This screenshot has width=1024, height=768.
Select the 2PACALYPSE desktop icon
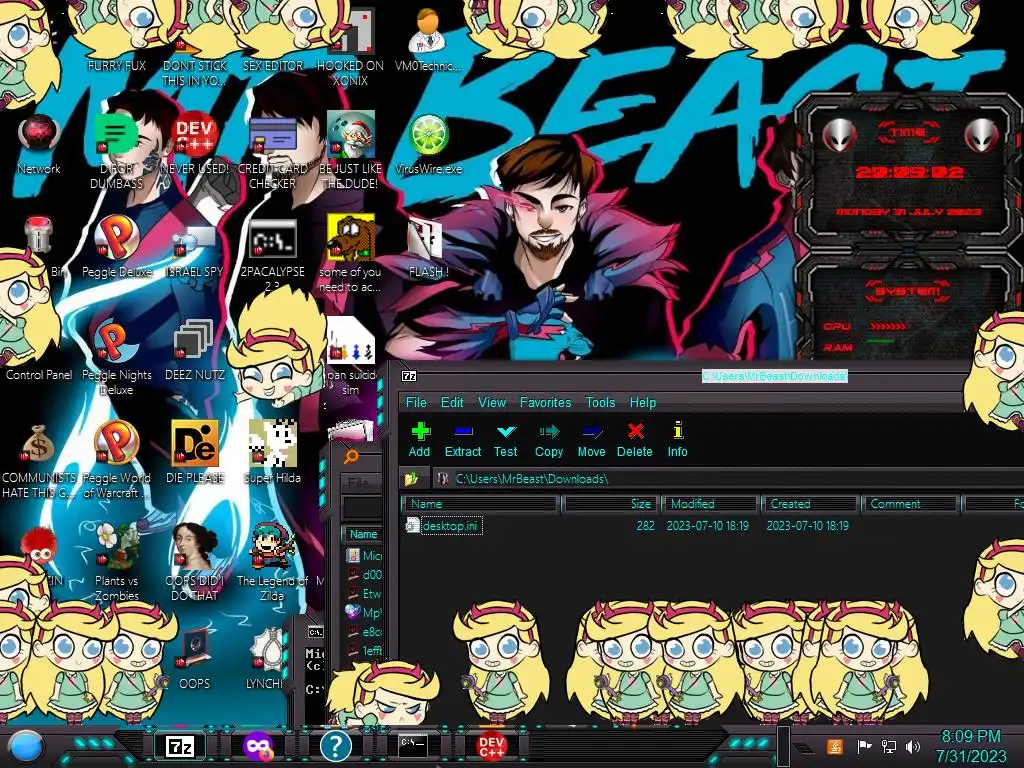pyautogui.click(x=273, y=253)
